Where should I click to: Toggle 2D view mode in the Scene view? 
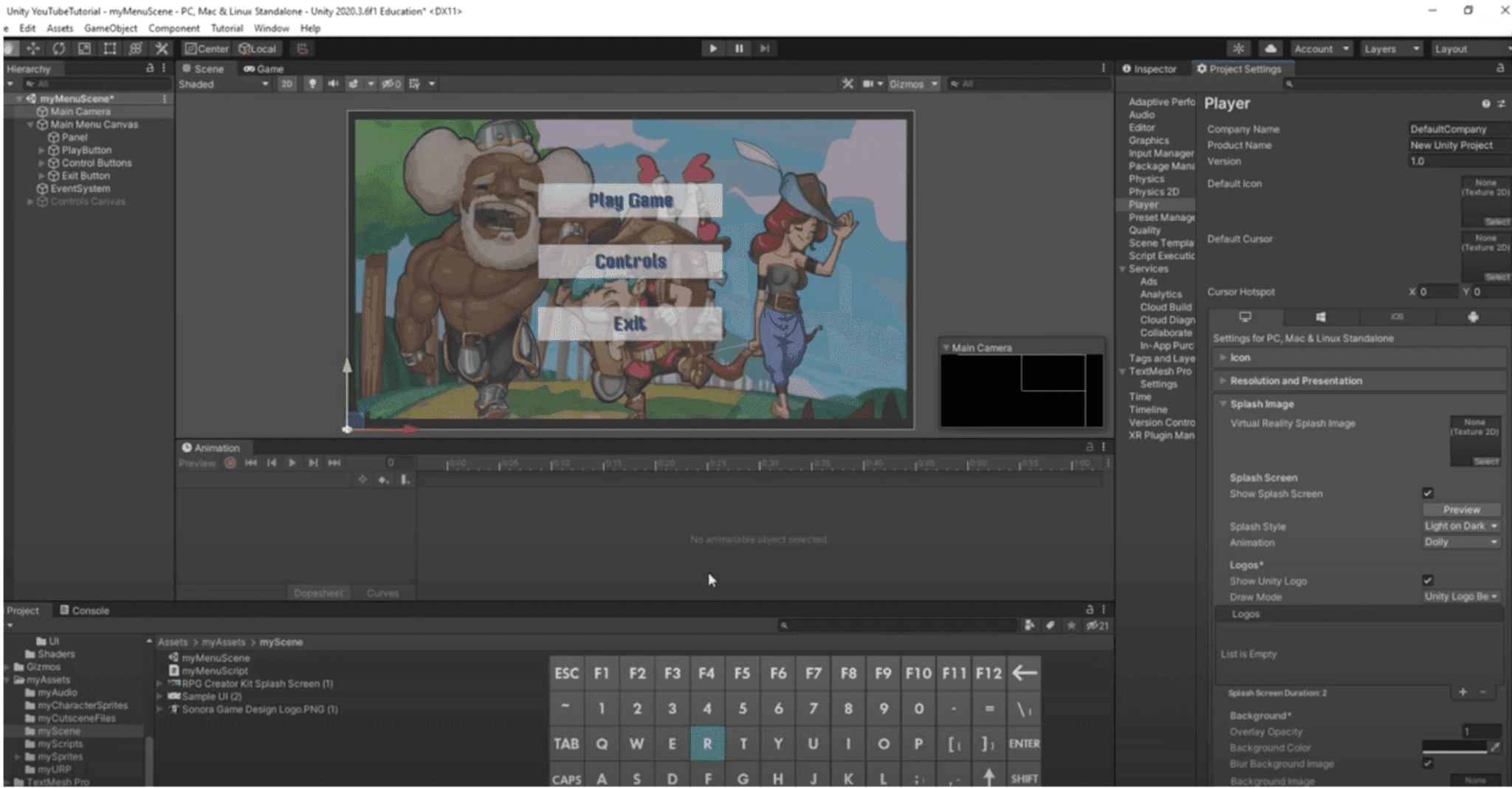point(289,83)
